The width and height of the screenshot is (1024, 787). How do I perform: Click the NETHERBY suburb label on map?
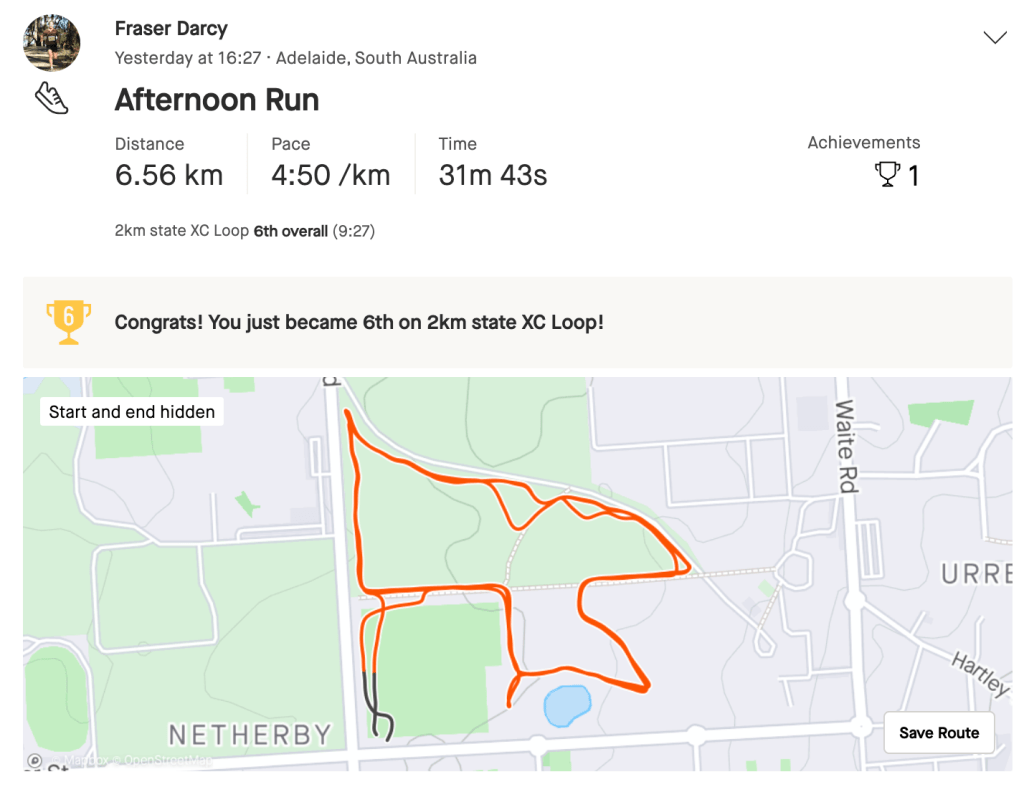point(250,736)
